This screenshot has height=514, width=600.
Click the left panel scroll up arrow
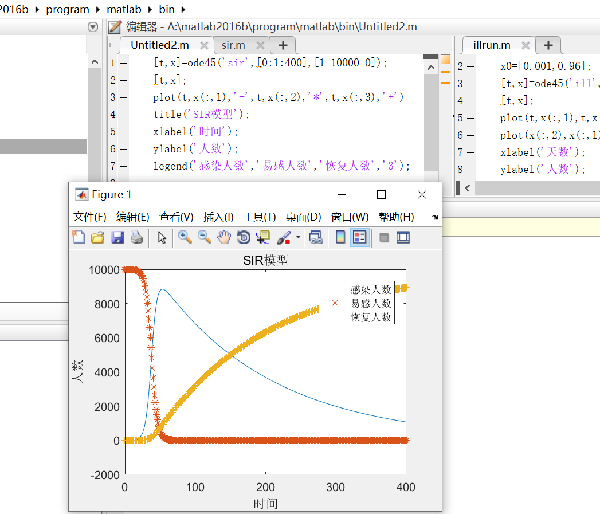click(95, 62)
